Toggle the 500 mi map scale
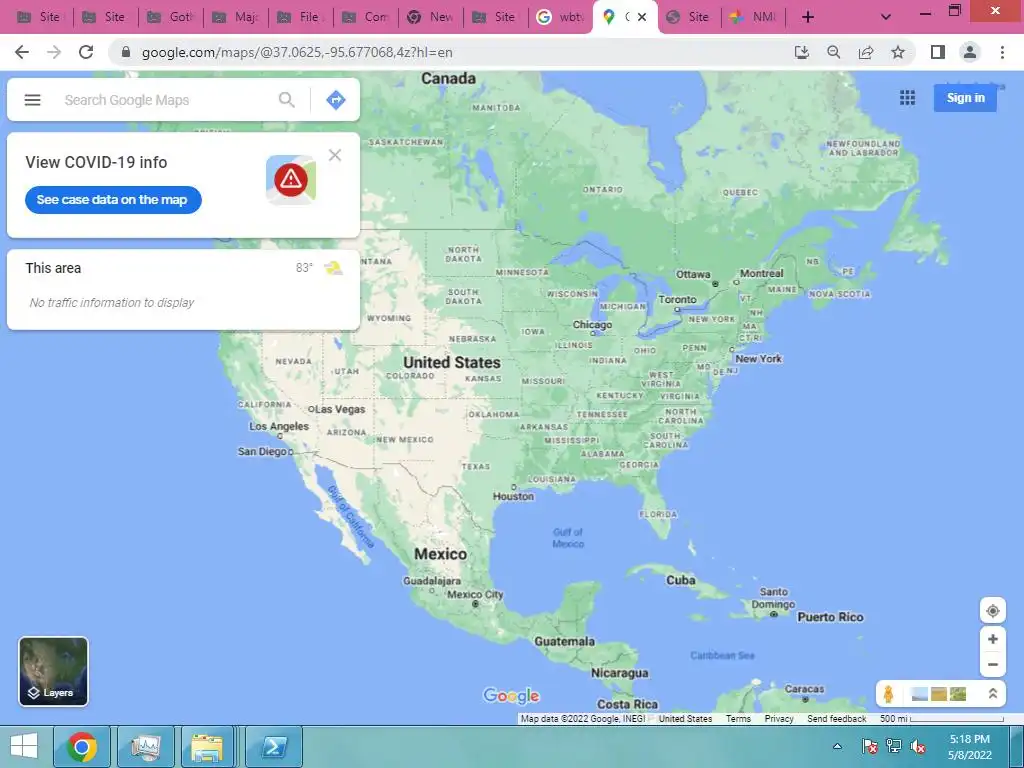Image resolution: width=1024 pixels, height=768 pixels. pos(940,718)
